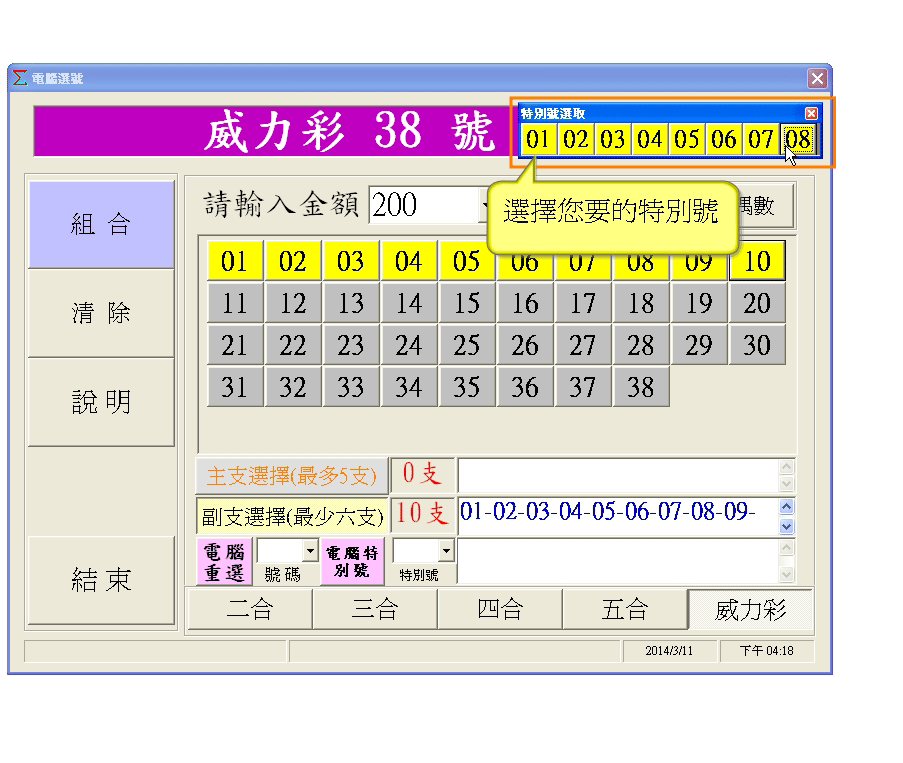Select number 23 in grid
The width and height of the screenshot is (903, 763).
[351, 346]
